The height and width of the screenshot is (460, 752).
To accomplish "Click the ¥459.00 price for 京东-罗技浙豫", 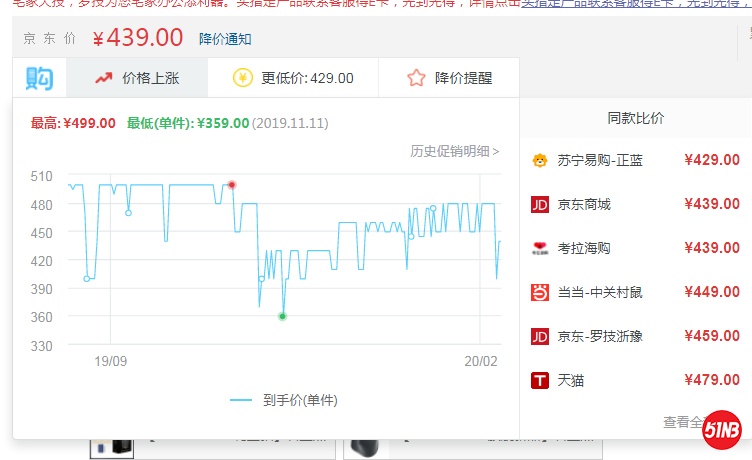I will tap(712, 336).
